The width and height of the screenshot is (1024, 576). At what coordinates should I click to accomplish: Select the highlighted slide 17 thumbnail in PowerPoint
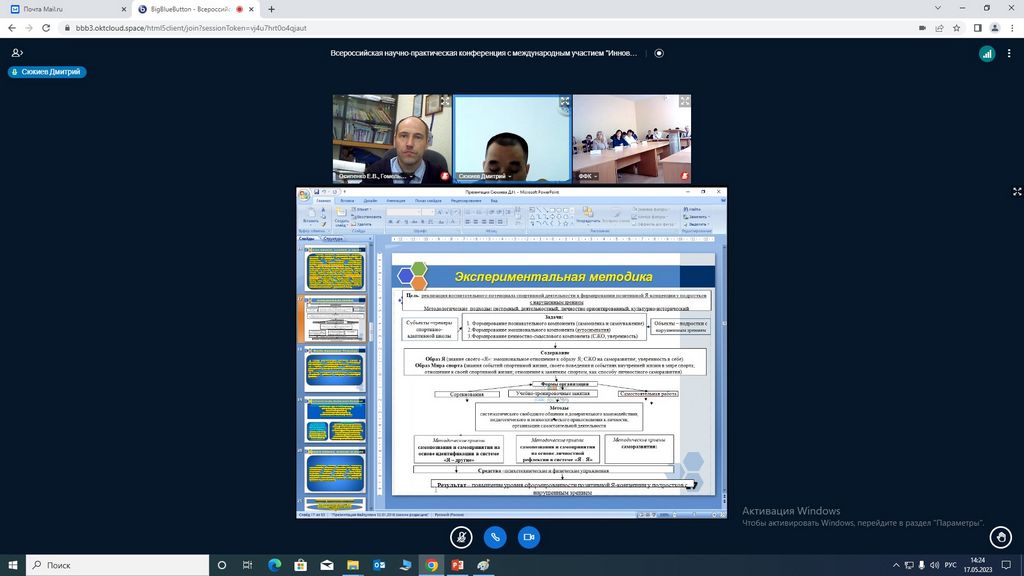tap(335, 319)
